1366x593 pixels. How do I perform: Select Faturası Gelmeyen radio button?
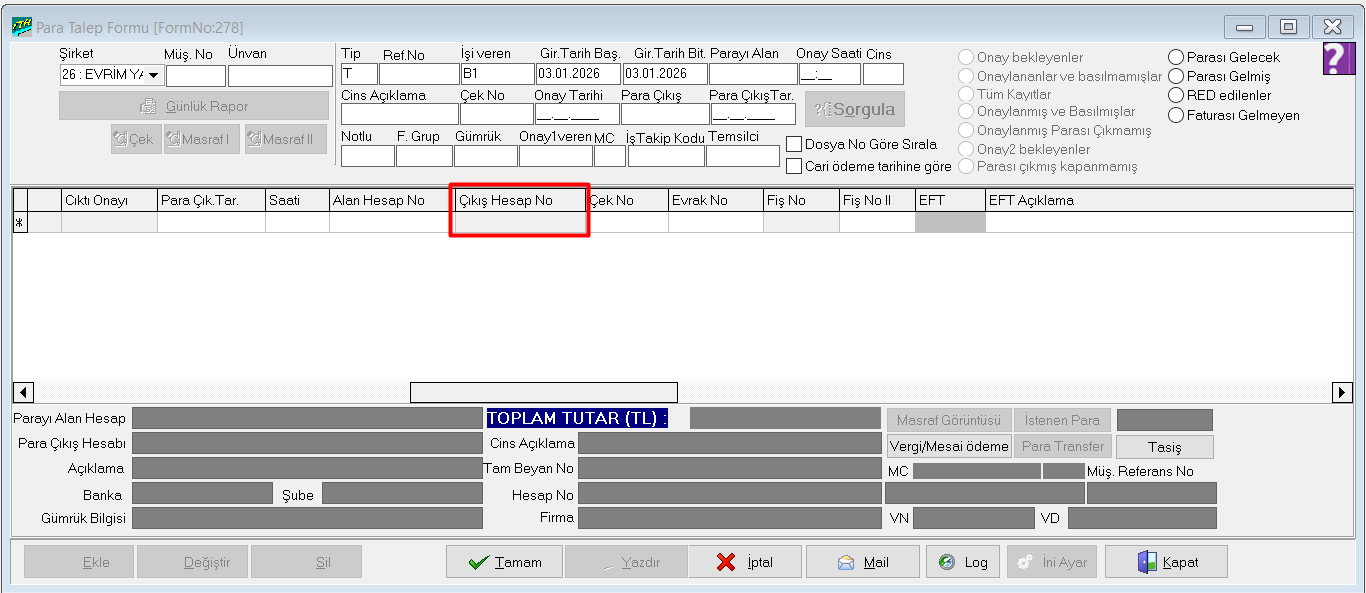(x=1176, y=115)
